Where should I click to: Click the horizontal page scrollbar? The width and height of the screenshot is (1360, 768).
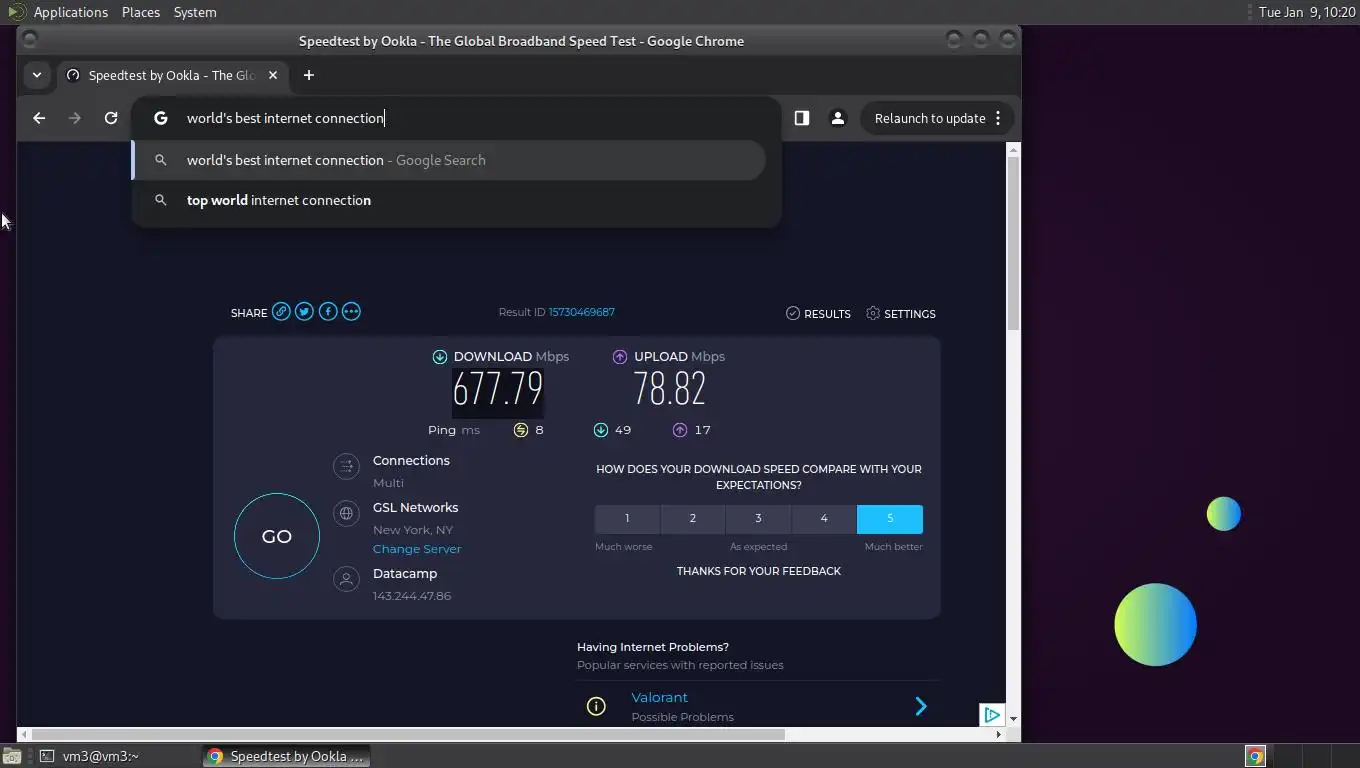(x=407, y=734)
